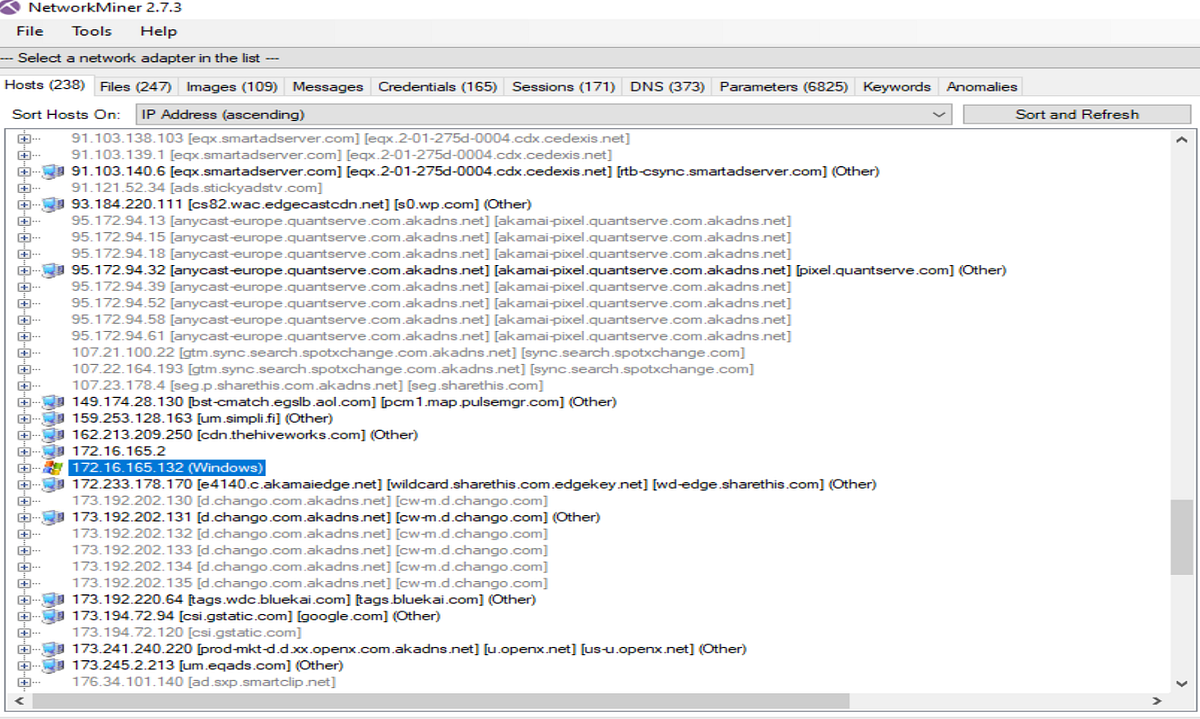
Task: Click the host icon beside 91.103.140.6
Action: [53, 171]
